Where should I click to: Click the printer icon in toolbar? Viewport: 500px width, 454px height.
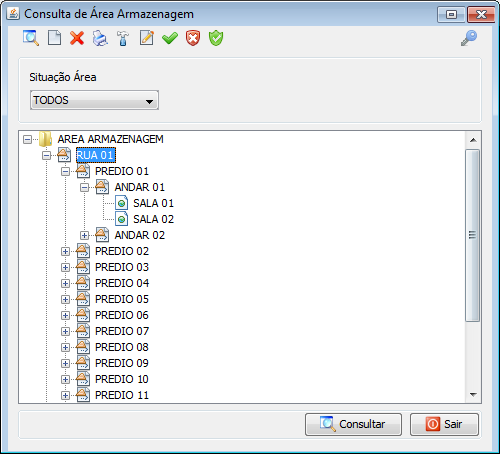click(x=100, y=38)
